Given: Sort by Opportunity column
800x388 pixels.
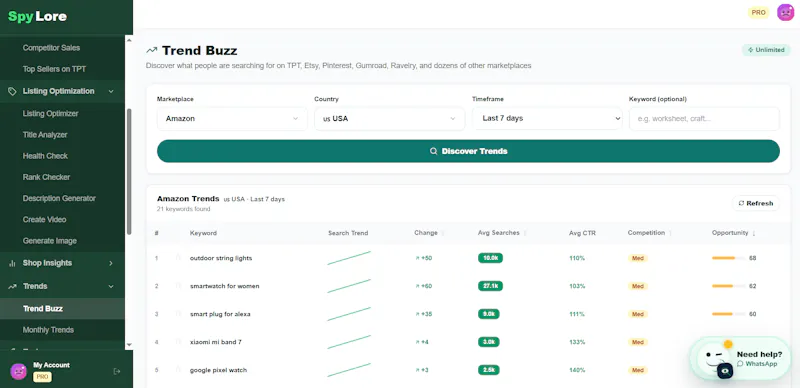Looking at the screenshot, I should tap(734, 233).
